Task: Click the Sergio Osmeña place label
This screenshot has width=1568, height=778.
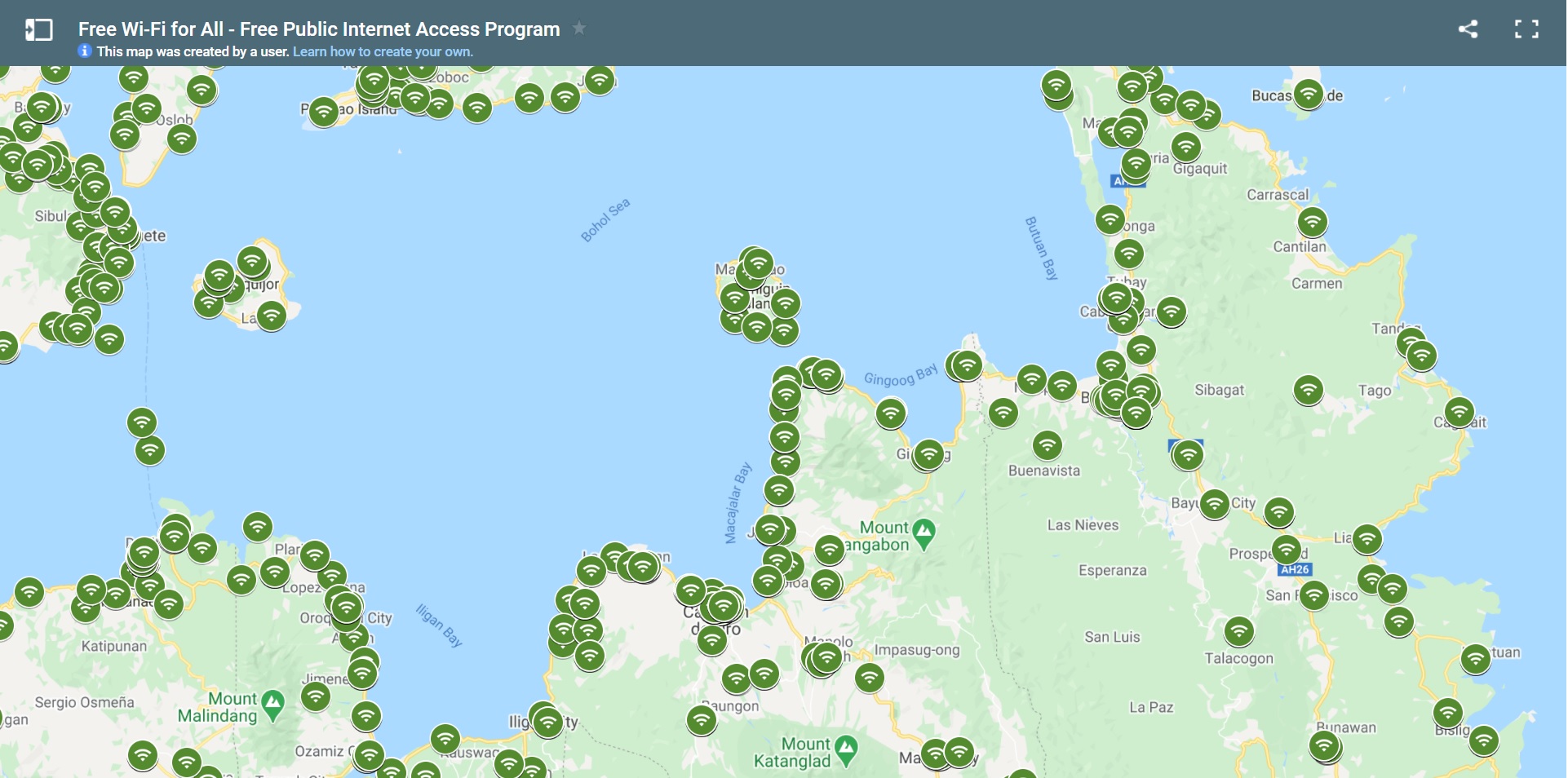Action: (84, 702)
